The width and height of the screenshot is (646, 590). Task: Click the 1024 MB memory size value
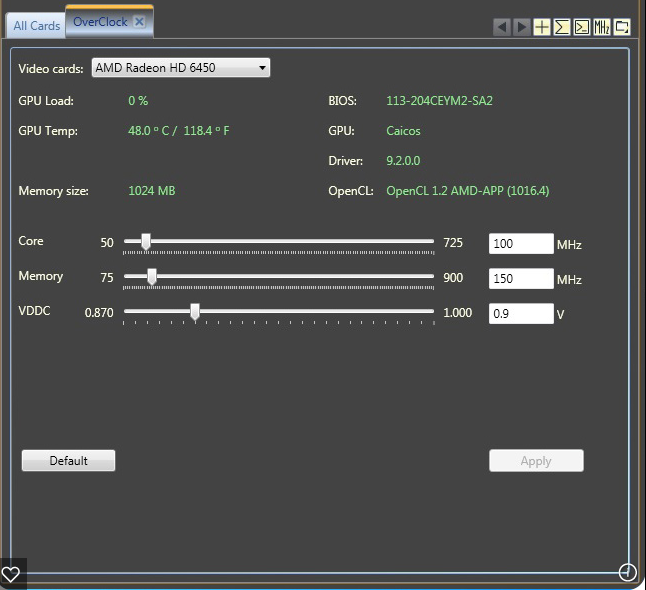coord(152,191)
